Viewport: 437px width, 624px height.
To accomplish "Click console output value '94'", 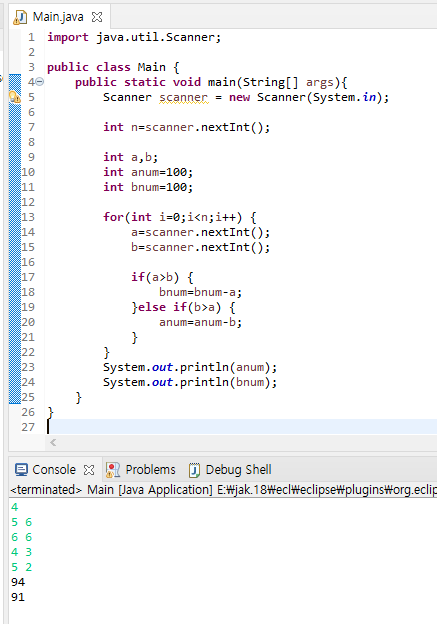I will [x=18, y=582].
